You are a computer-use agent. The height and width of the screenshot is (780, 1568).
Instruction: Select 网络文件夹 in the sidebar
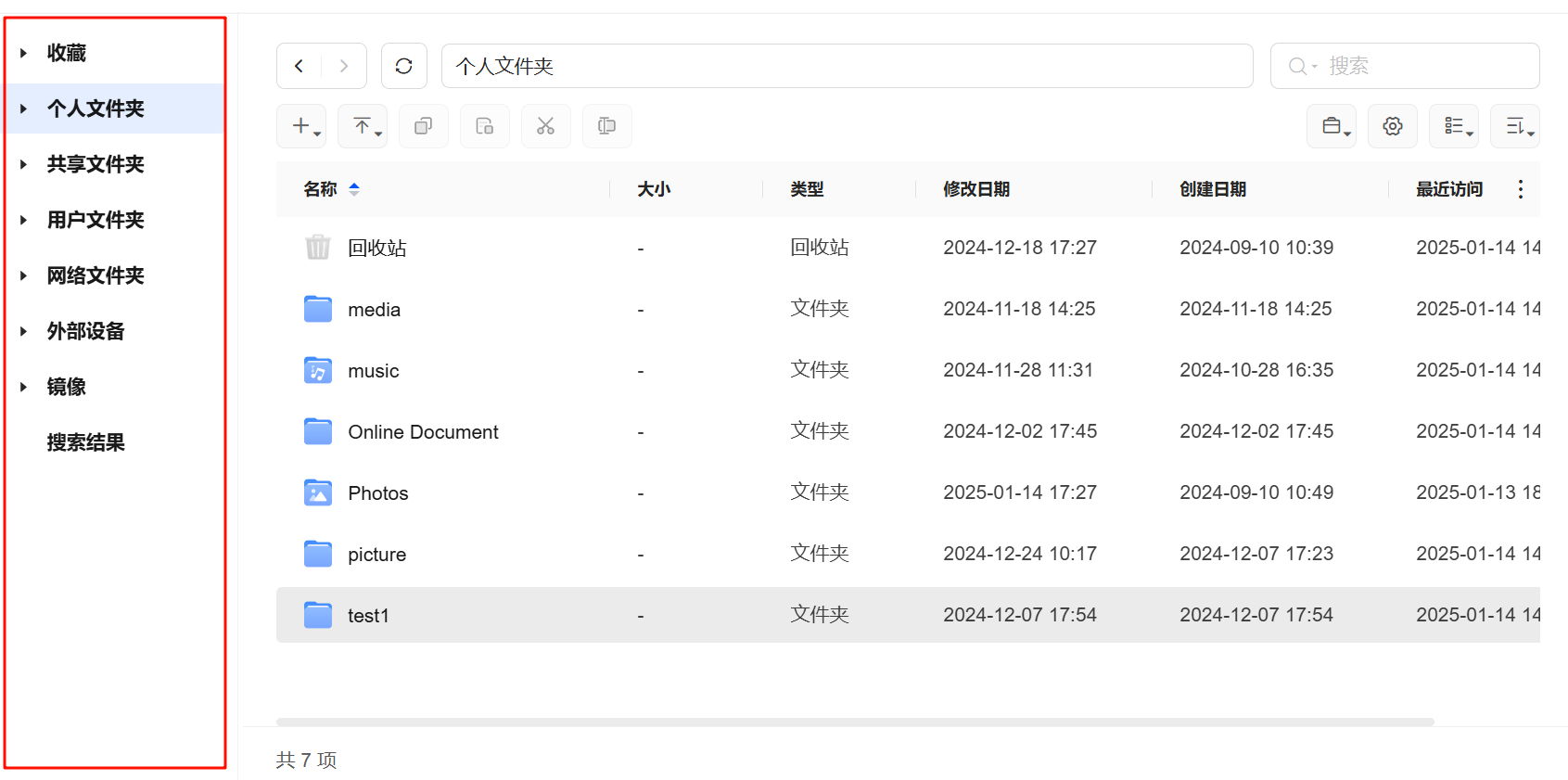[96, 275]
